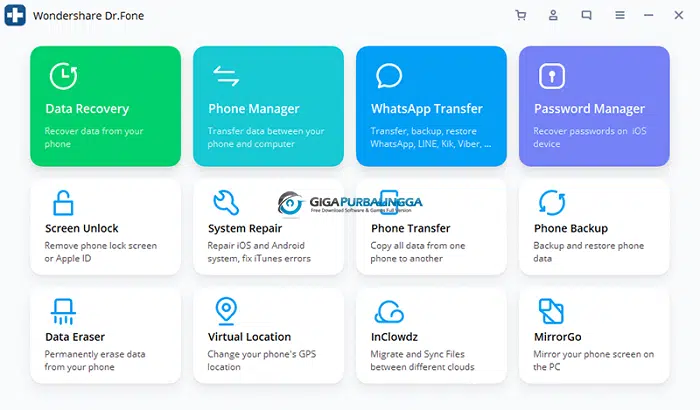Click the Wondershare Dr.Fone title text

click(x=88, y=16)
